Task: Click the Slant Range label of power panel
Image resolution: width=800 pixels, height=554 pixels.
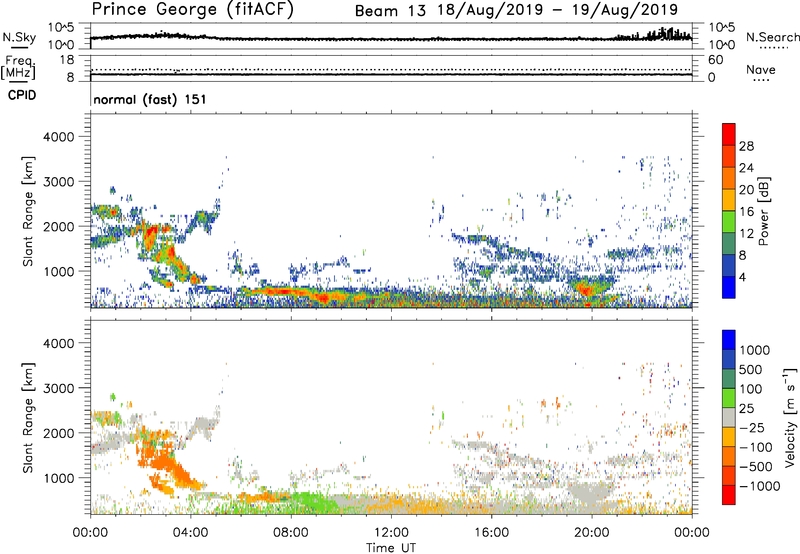Action: click(28, 211)
